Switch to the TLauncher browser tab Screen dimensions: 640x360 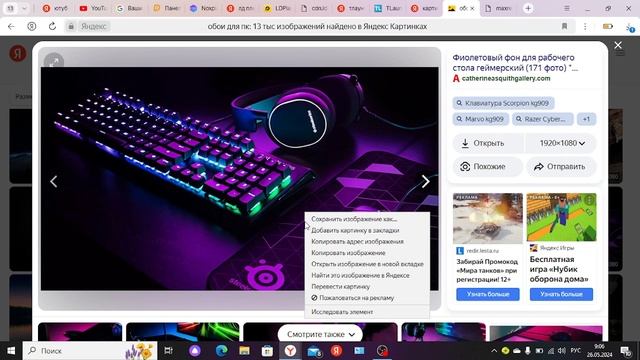click(388, 8)
